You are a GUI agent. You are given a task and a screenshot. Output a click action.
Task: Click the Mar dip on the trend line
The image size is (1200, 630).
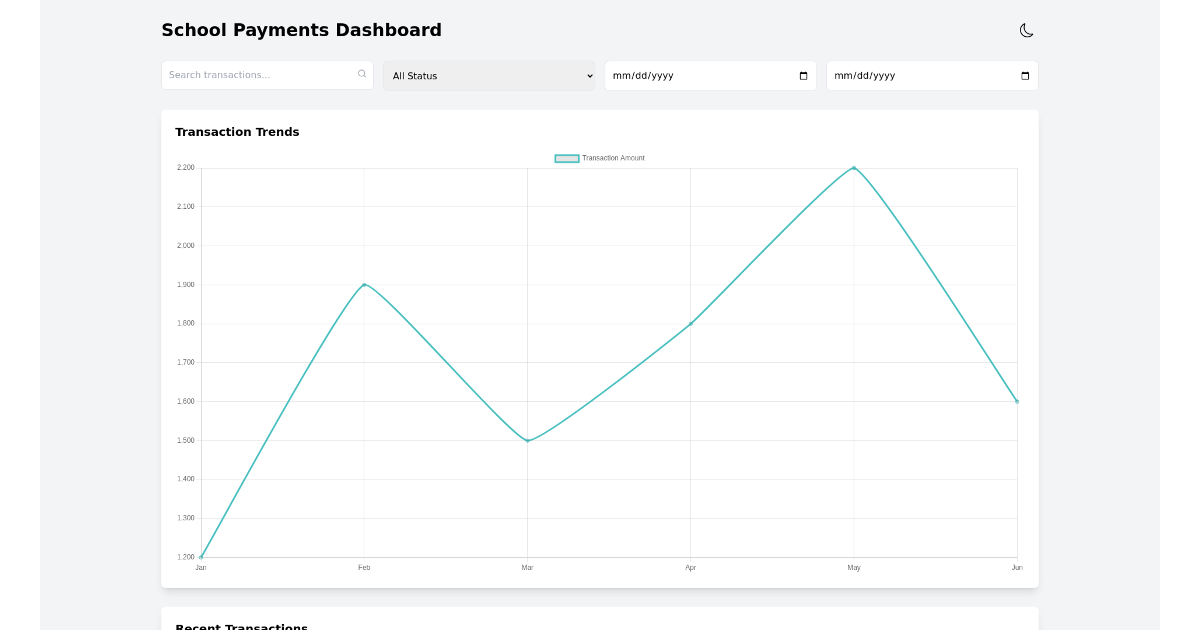pyautogui.click(x=527, y=439)
